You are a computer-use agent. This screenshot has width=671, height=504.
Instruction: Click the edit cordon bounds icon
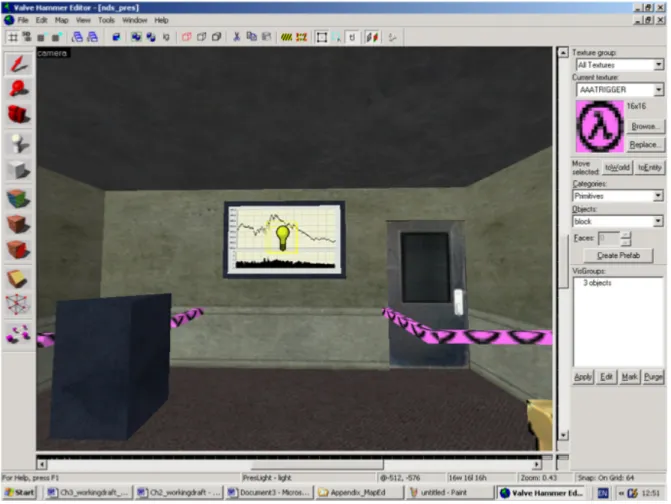pos(302,38)
